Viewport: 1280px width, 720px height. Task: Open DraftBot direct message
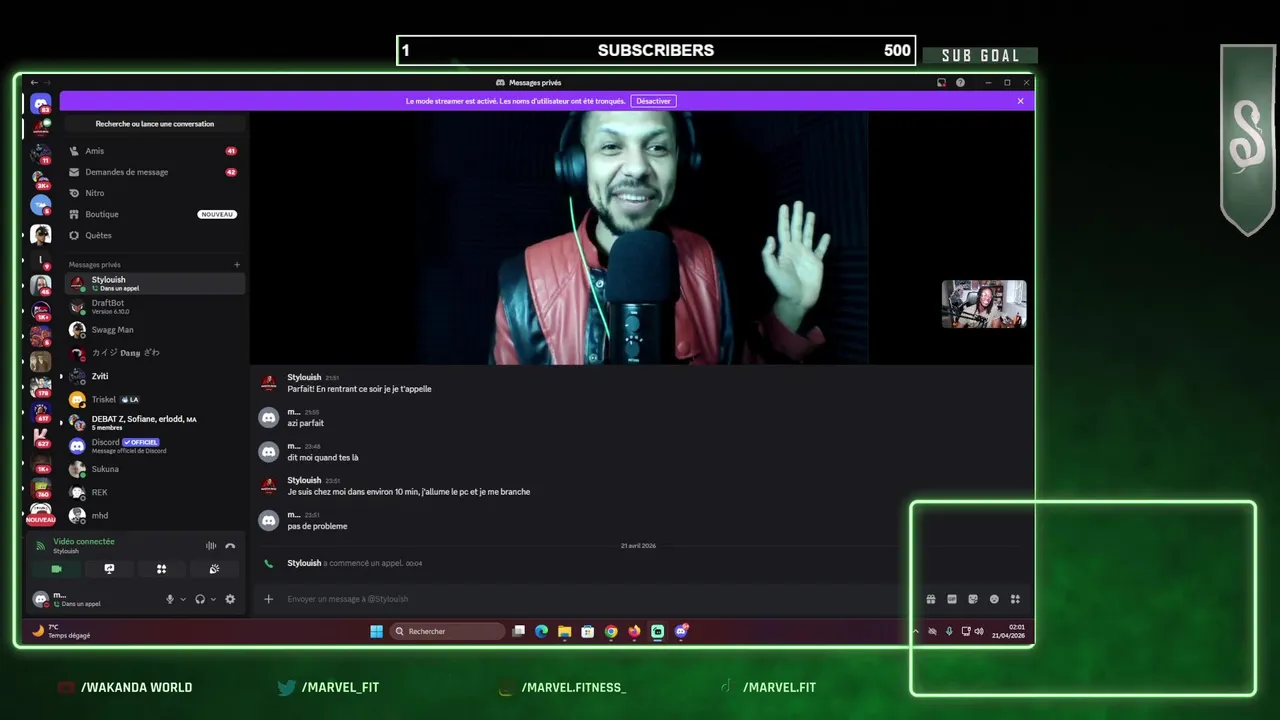coord(155,306)
